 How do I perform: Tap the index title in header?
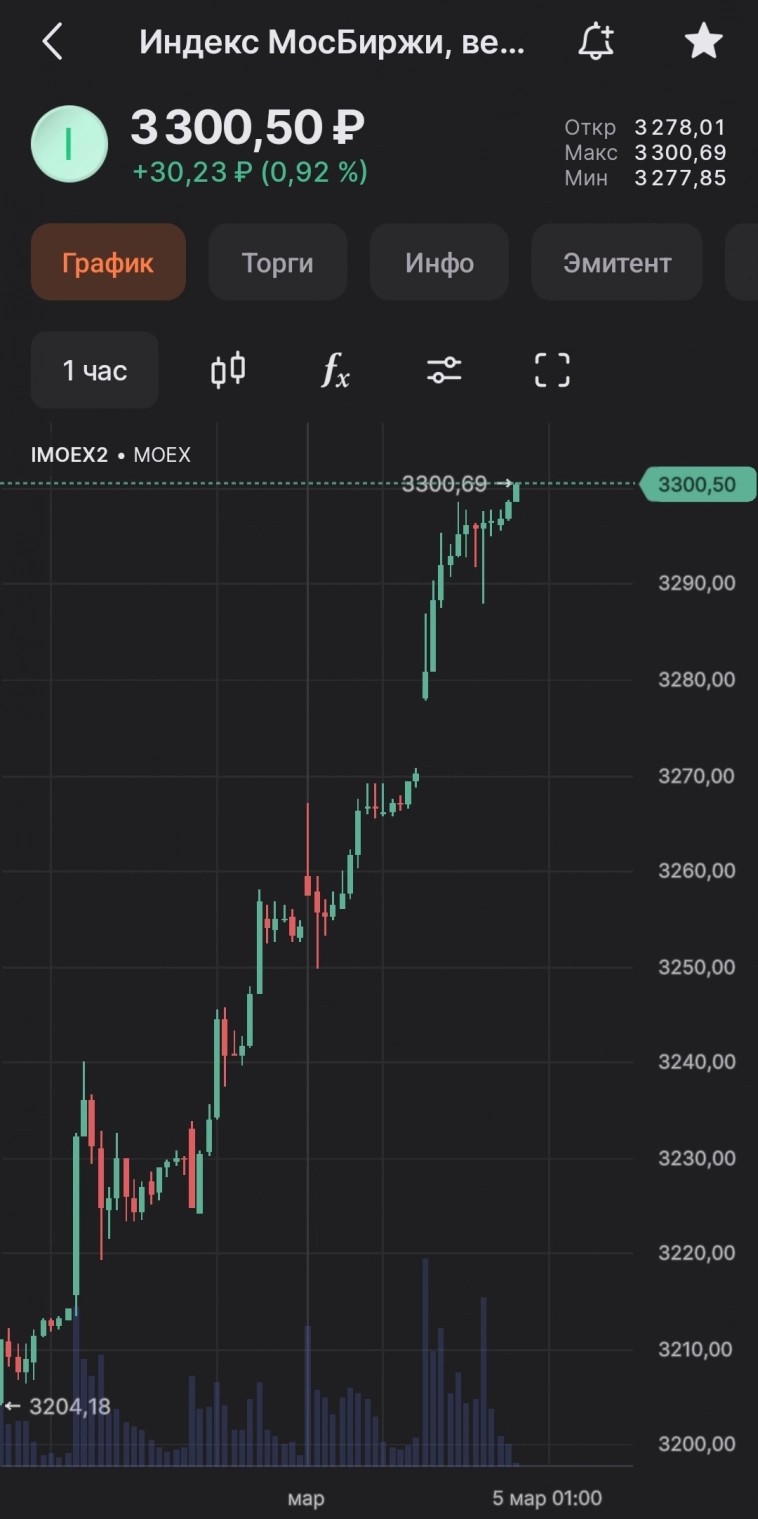(x=331, y=42)
